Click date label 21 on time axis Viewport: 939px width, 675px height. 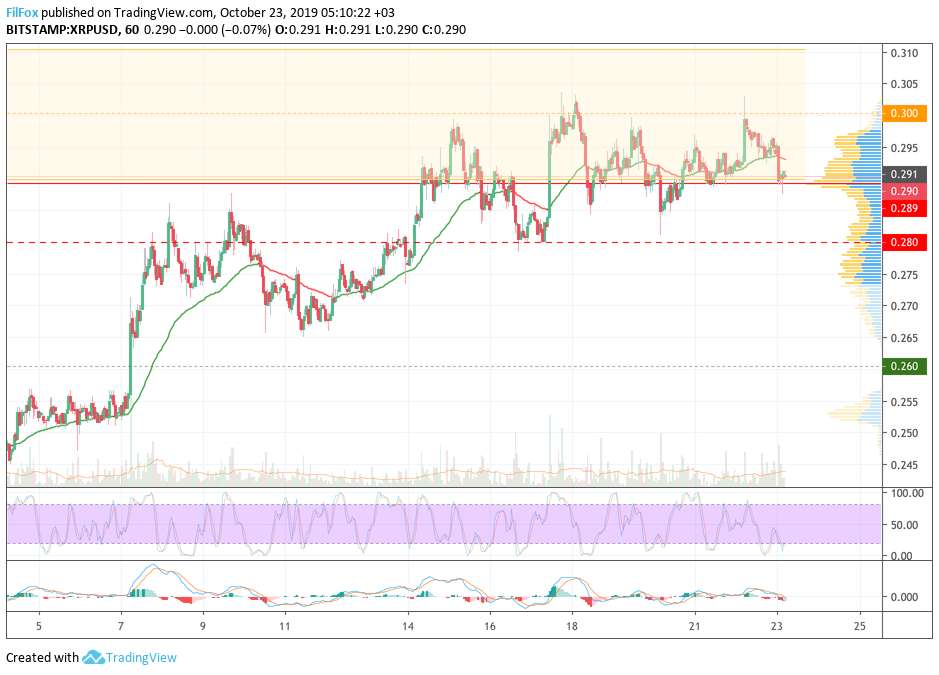695,626
